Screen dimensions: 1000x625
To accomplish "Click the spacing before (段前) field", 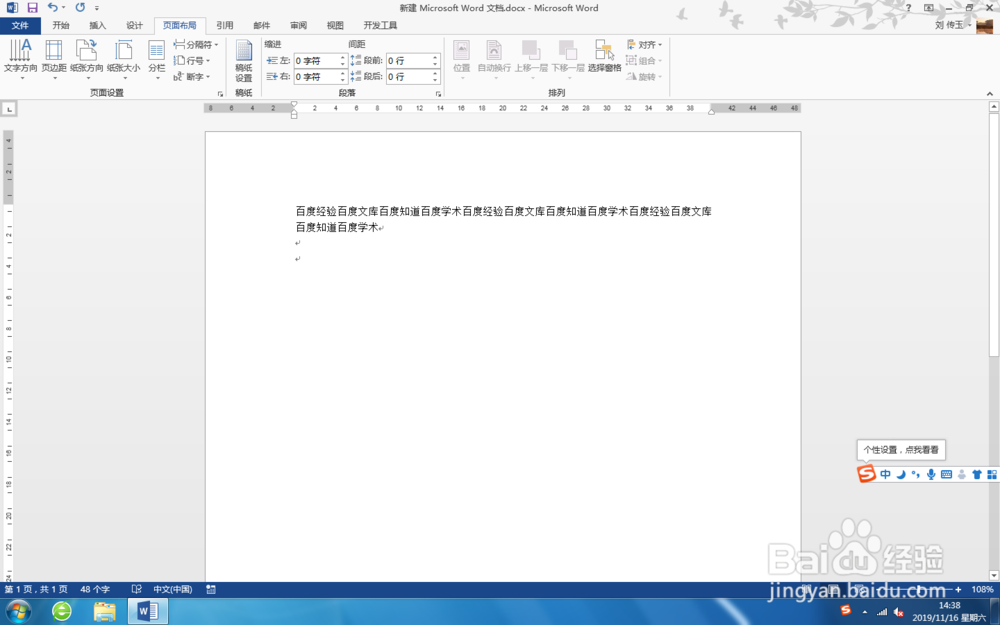I will click(x=413, y=61).
